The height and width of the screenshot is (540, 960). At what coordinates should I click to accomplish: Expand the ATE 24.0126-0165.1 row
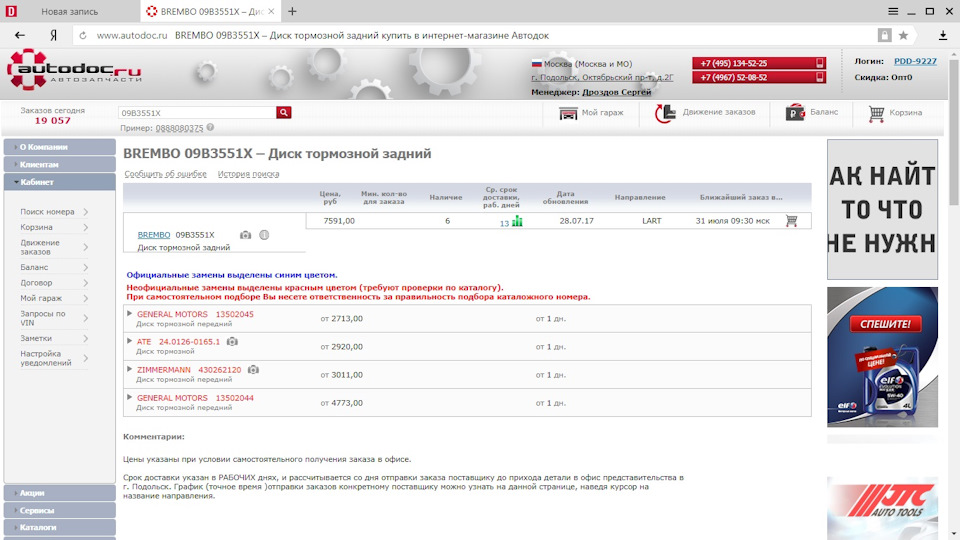pos(130,341)
